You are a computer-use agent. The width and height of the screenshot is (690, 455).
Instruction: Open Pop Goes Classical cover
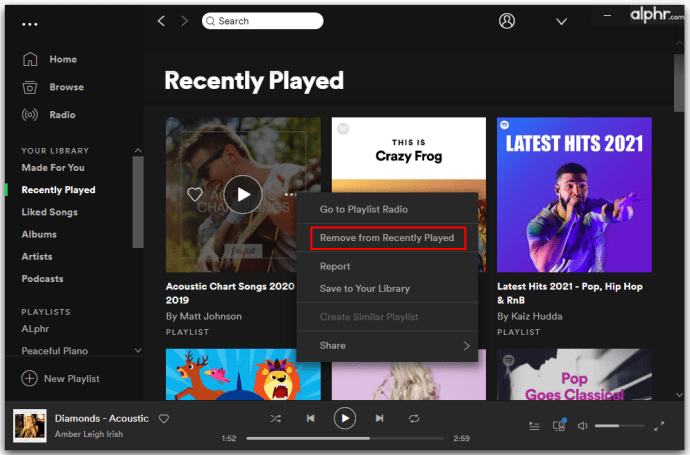coord(574,374)
